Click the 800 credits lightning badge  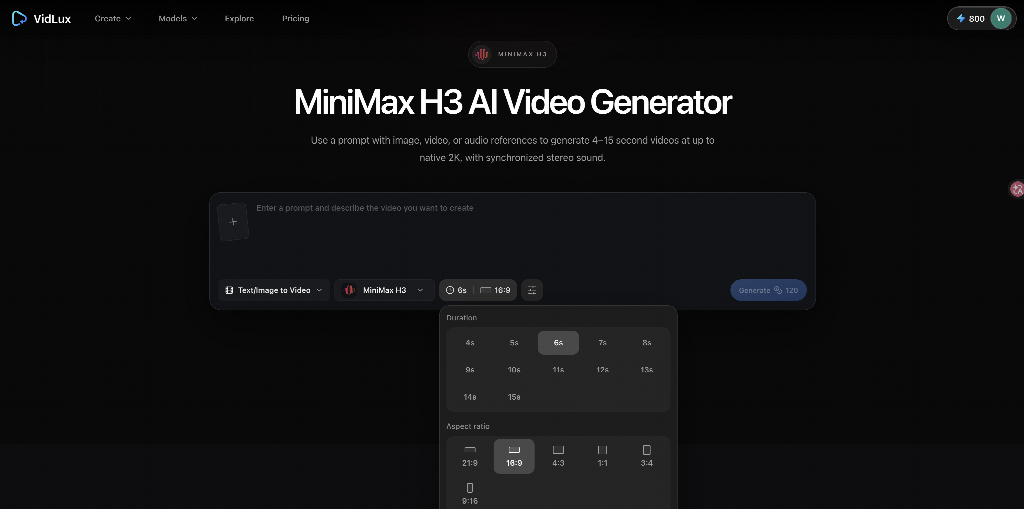coord(970,18)
